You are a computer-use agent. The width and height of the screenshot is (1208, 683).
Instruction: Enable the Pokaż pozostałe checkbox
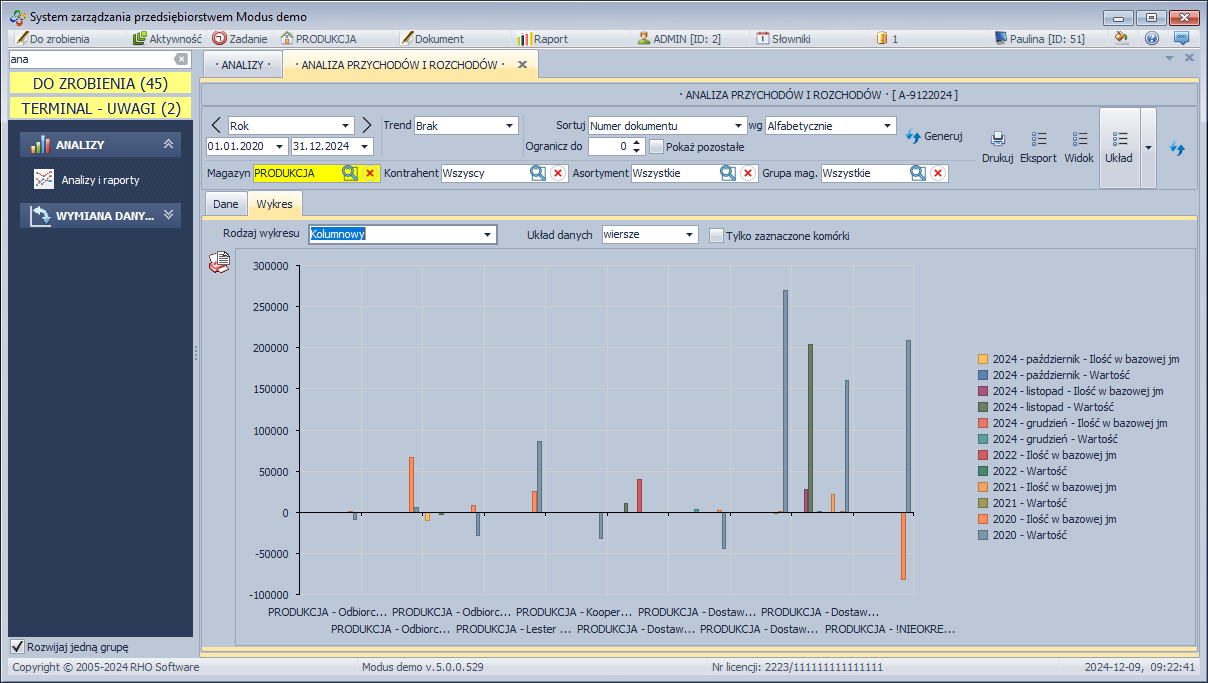[657, 147]
